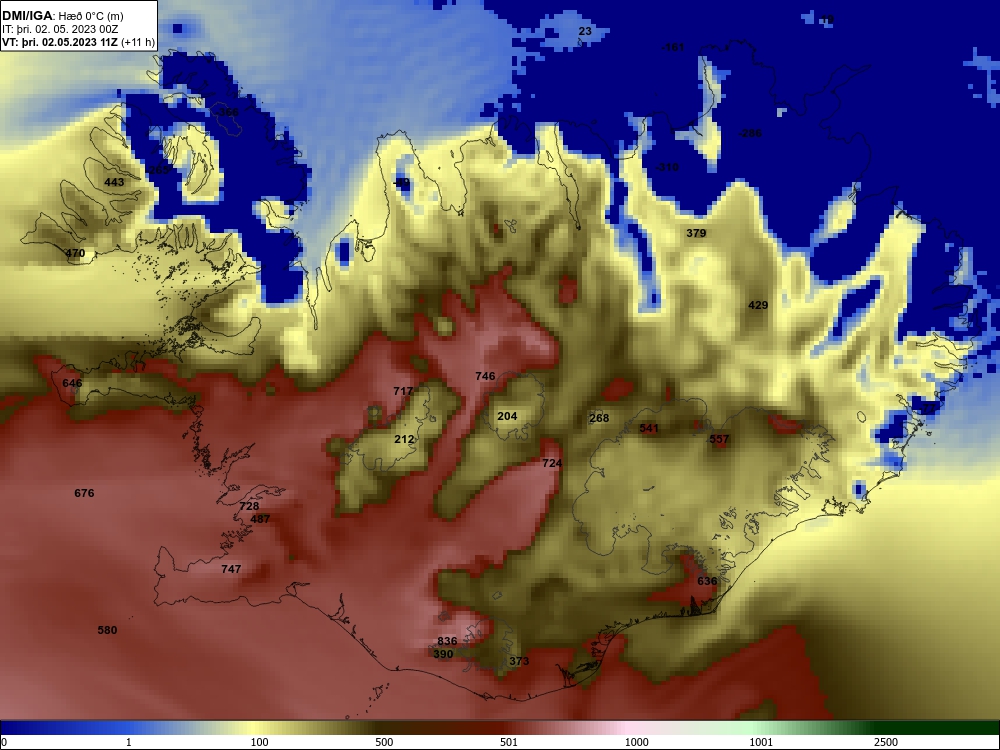Click the legend label 0

[4, 742]
